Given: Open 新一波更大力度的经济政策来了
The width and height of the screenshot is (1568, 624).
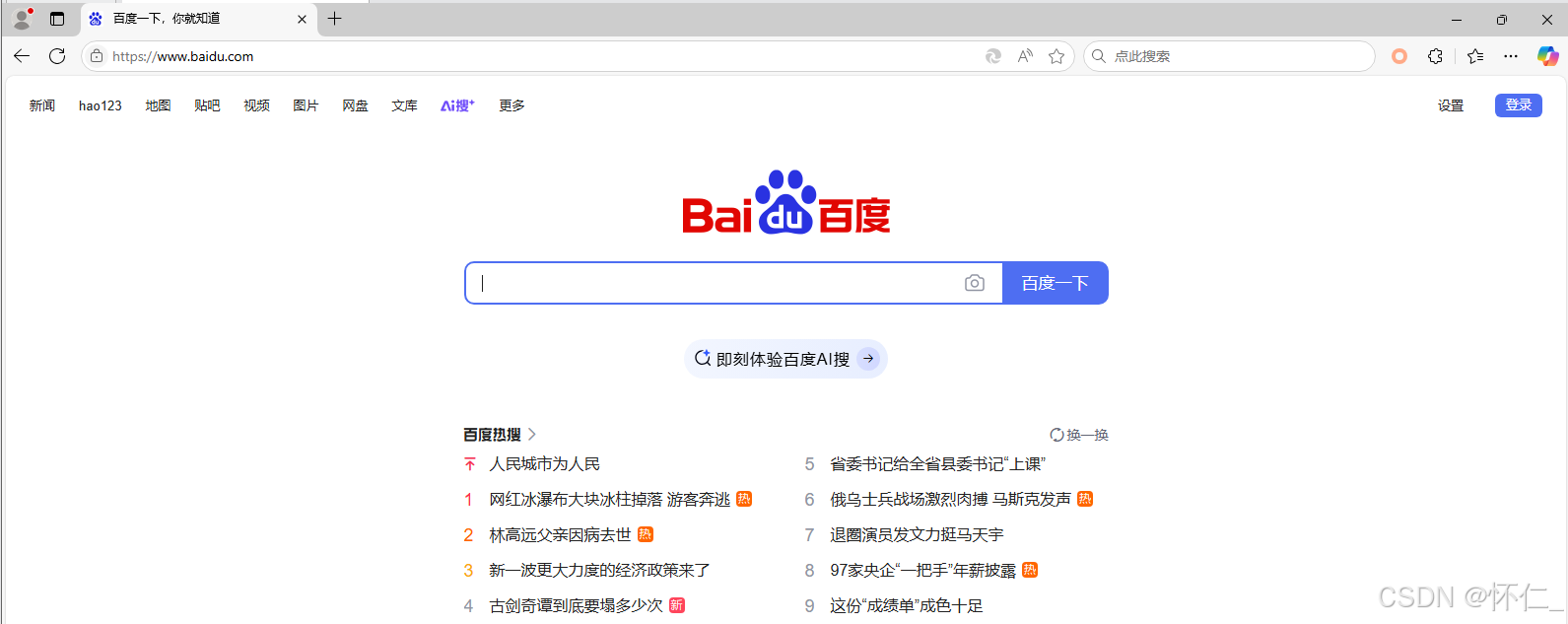Looking at the screenshot, I should [599, 571].
